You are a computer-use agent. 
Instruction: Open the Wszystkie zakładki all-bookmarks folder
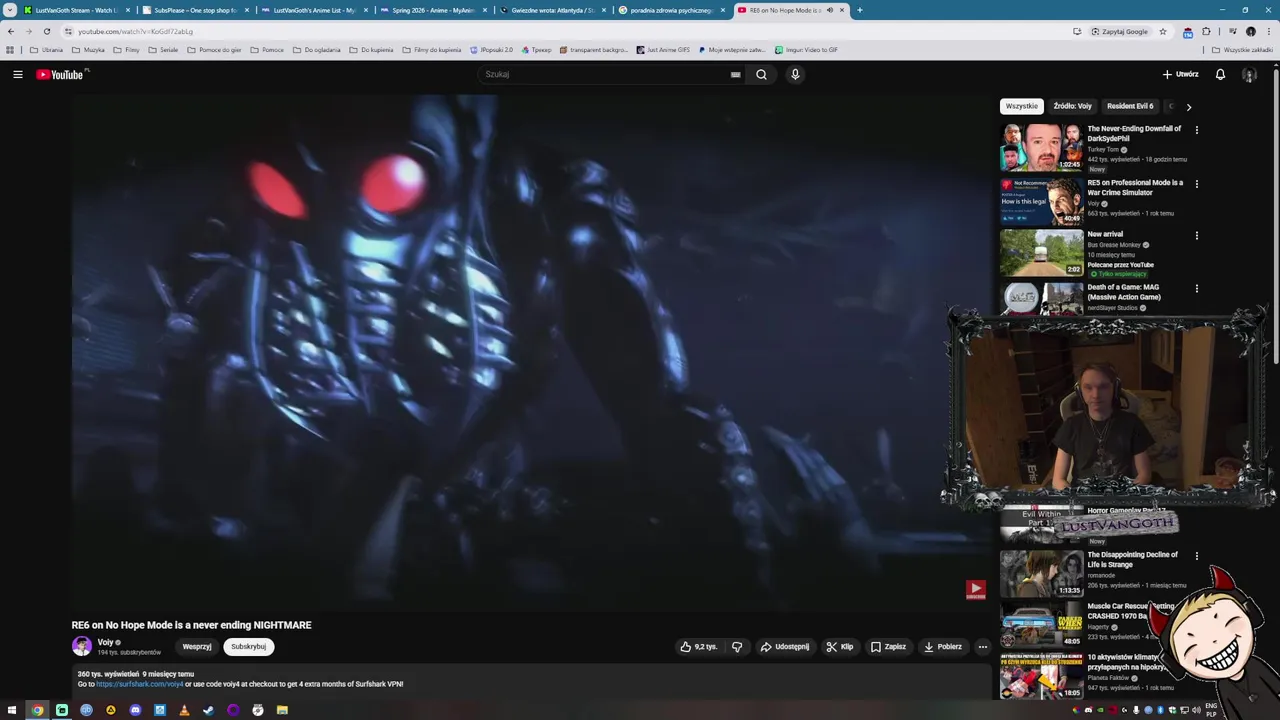point(1242,49)
